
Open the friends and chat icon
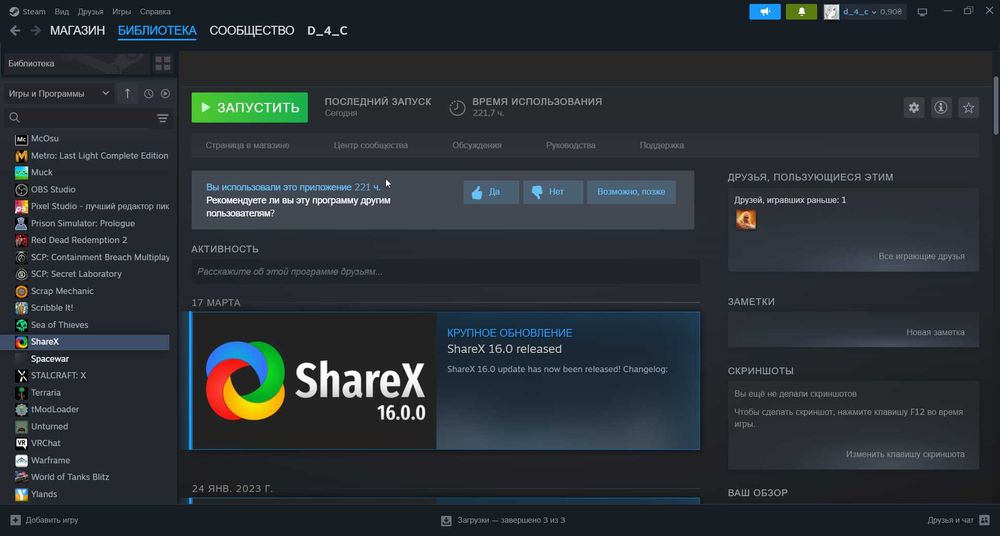984,520
